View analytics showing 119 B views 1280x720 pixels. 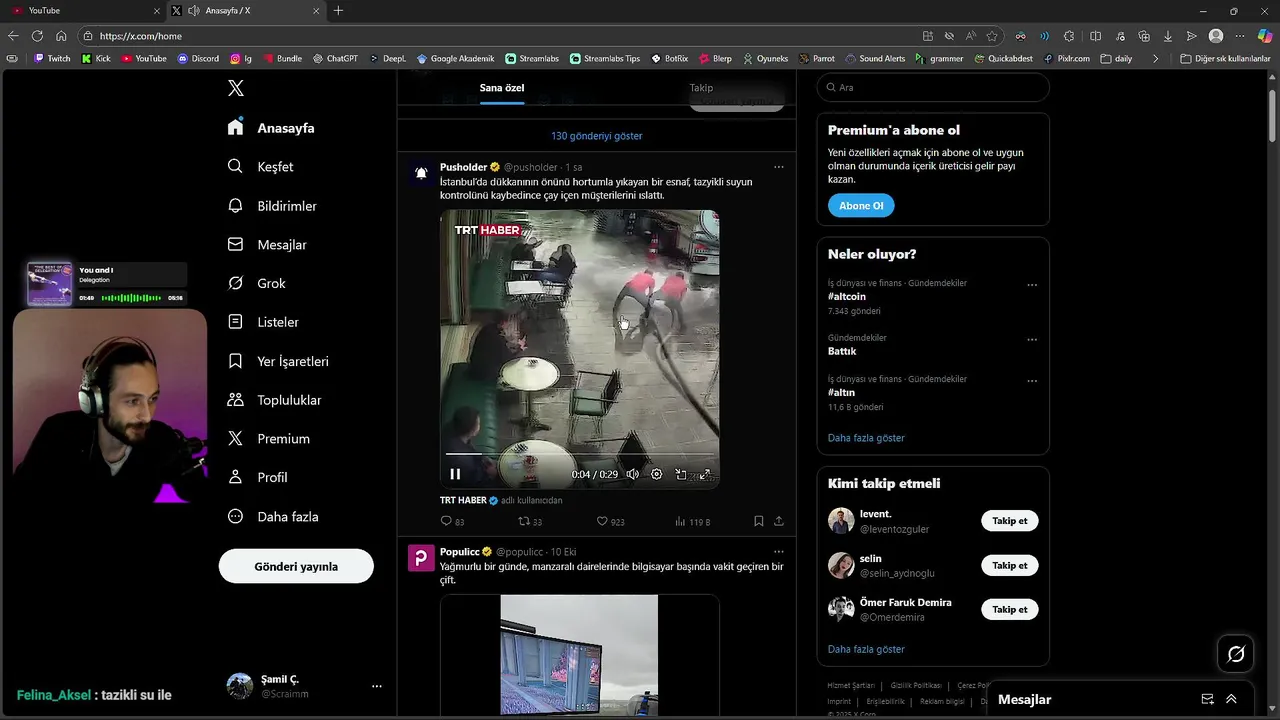pos(692,521)
